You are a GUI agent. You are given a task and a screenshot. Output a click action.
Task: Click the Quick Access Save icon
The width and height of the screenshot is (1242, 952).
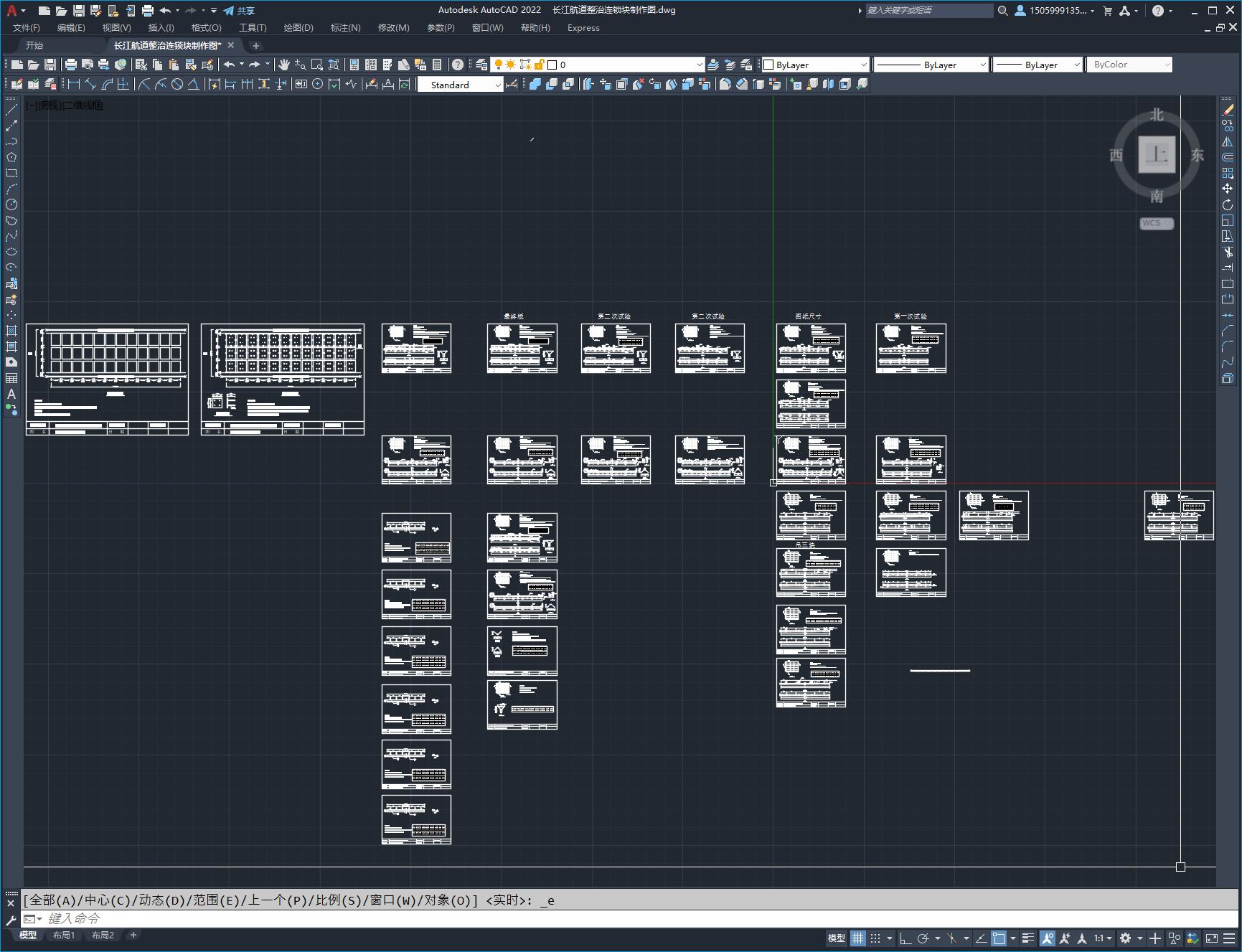pos(79,11)
